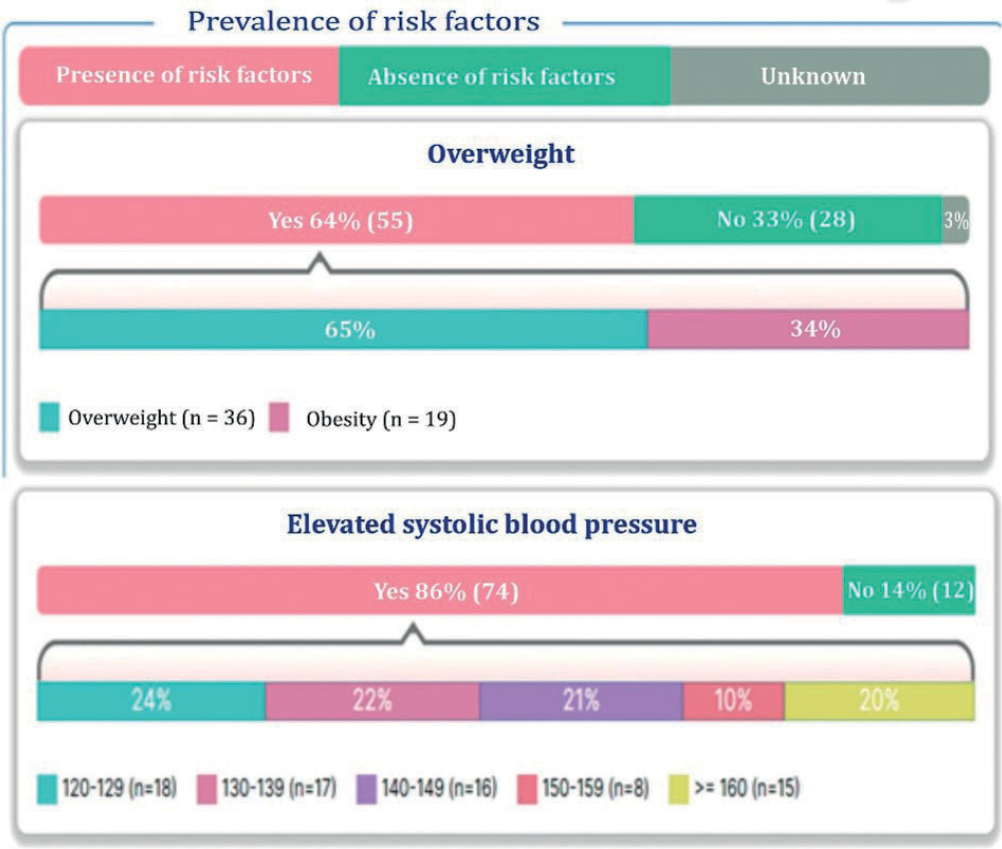Click the No 14% (12) blood pressure bar

[909, 590]
